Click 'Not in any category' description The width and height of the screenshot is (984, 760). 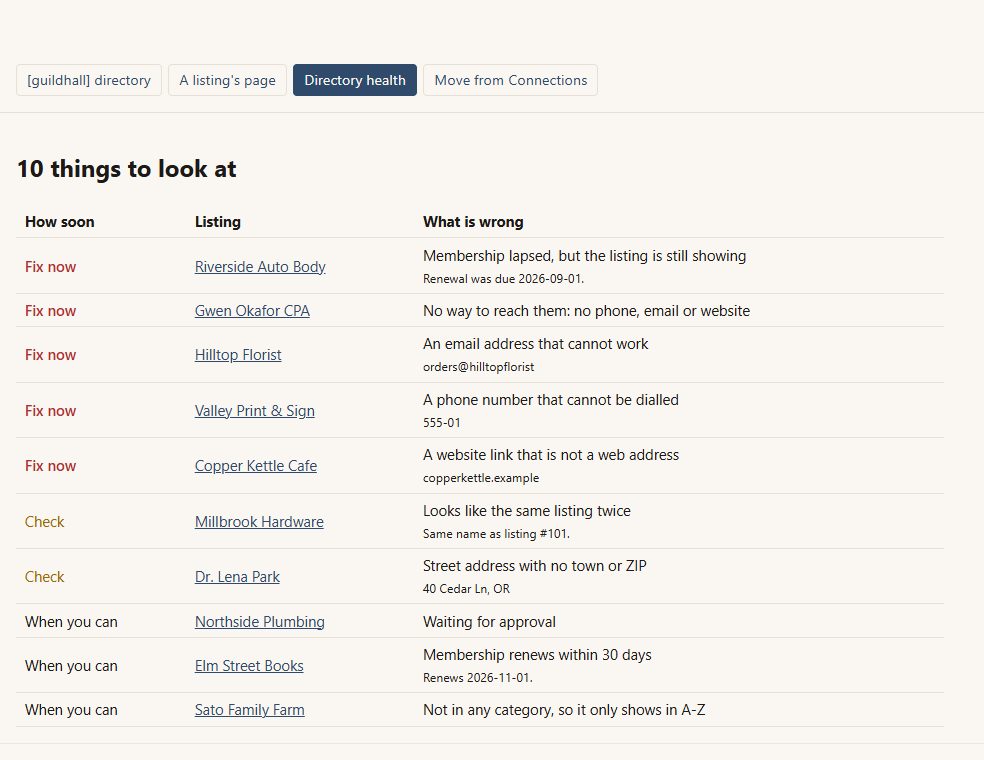point(564,710)
